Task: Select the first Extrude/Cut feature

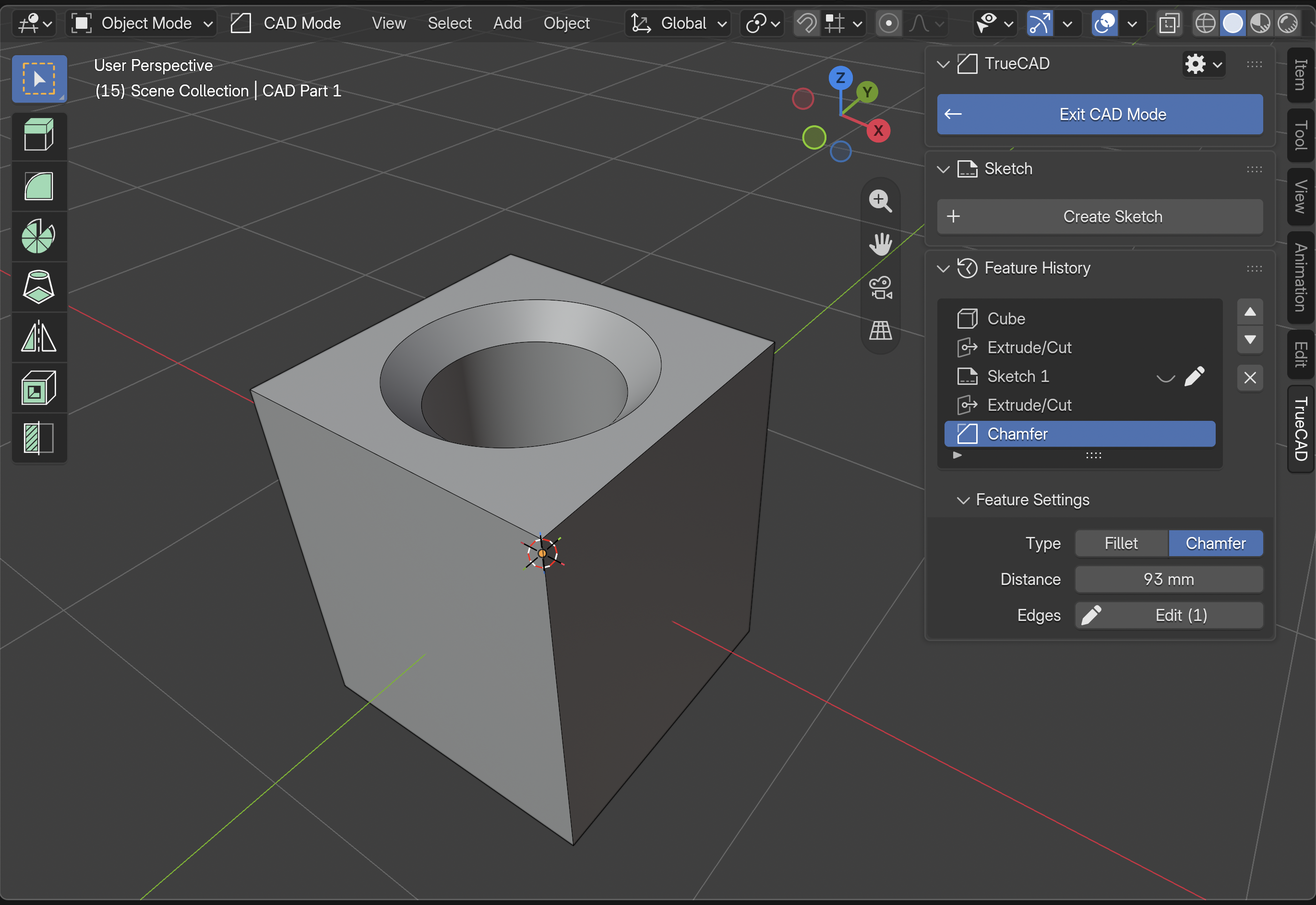Action: [1079, 347]
